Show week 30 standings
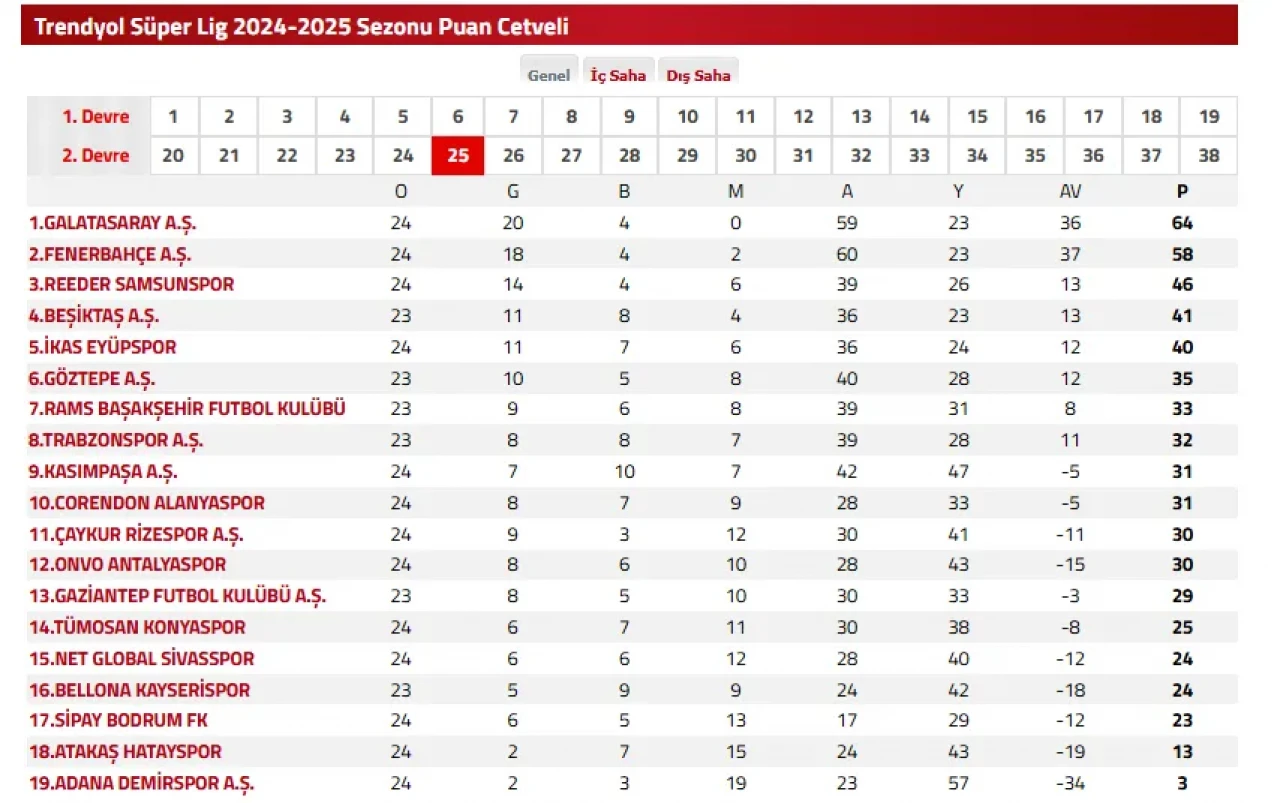The width and height of the screenshot is (1280, 803). point(745,156)
